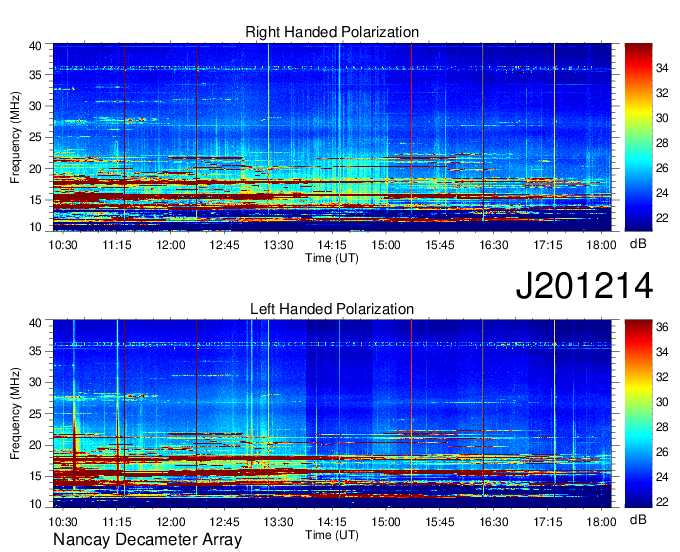
Task: Click the "dB" unit label beside upper colorbar
Action: click(638, 244)
